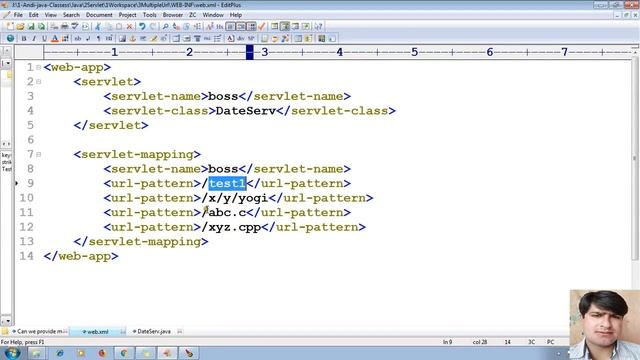Click the closing </servlet-mapping> tag
Viewport: 640px width, 360px height.
pos(141,242)
